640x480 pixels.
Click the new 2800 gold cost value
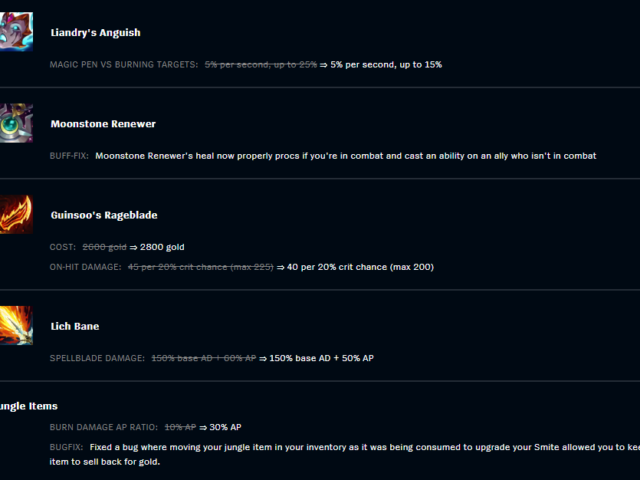coord(162,247)
